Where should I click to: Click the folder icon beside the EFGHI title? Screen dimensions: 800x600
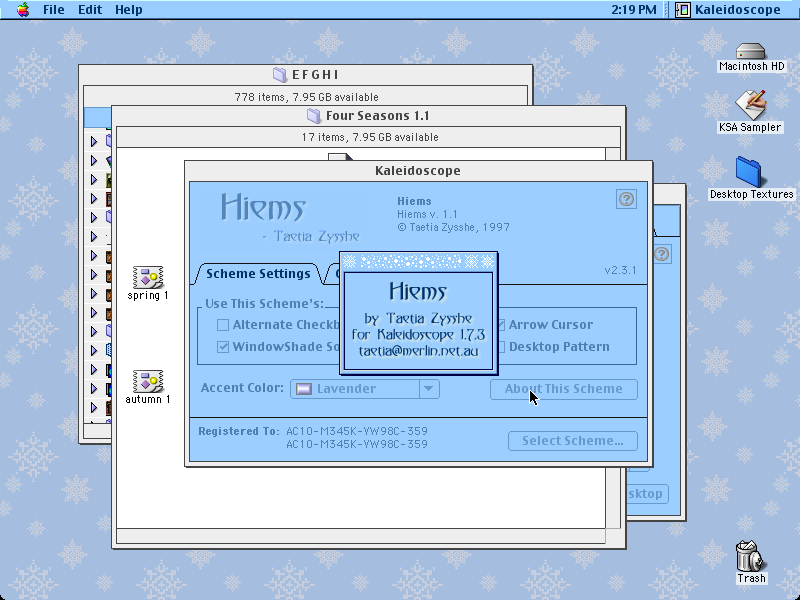click(x=280, y=75)
